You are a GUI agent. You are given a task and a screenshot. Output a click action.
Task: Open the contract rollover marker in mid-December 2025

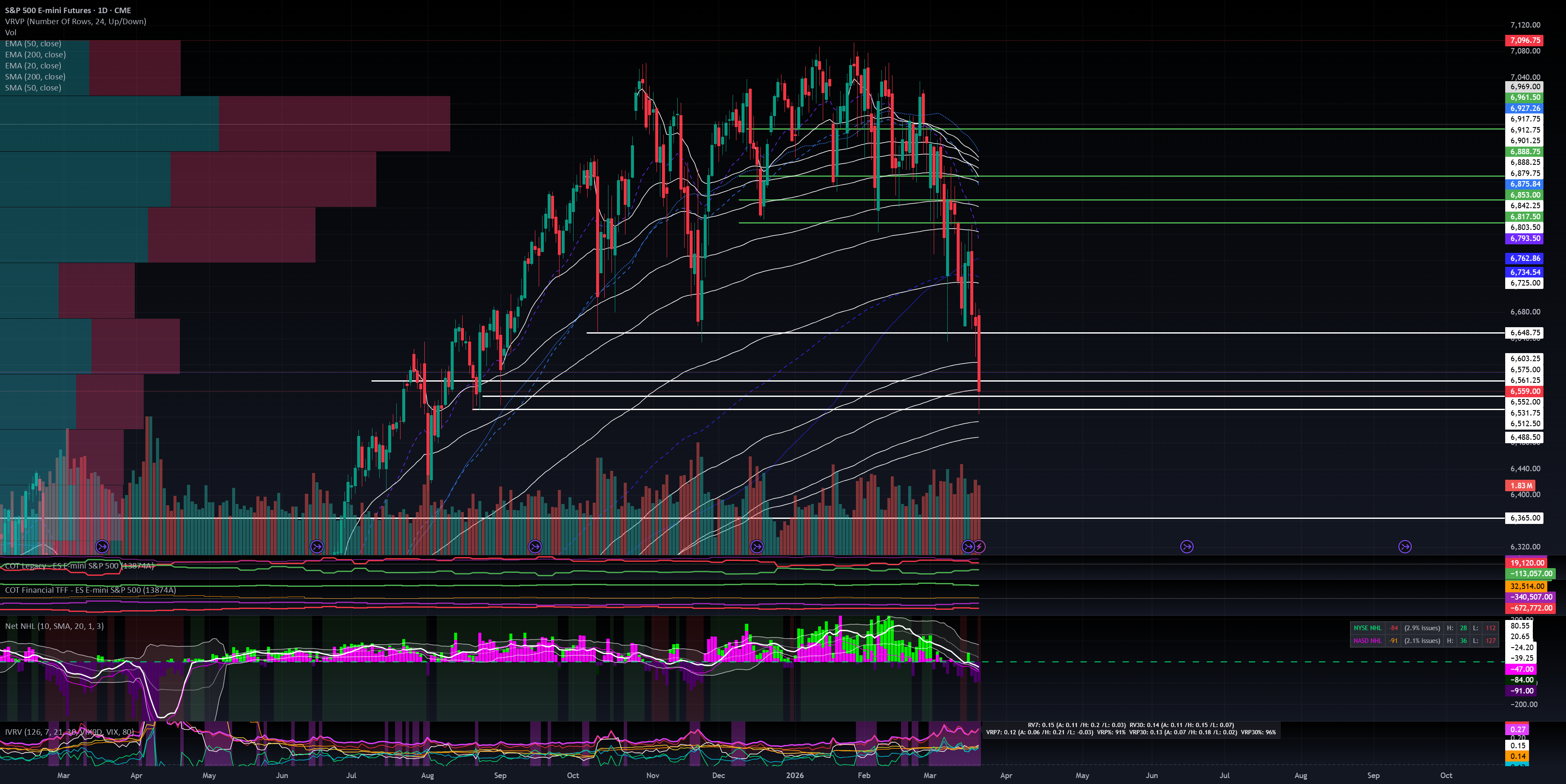pyautogui.click(x=757, y=546)
